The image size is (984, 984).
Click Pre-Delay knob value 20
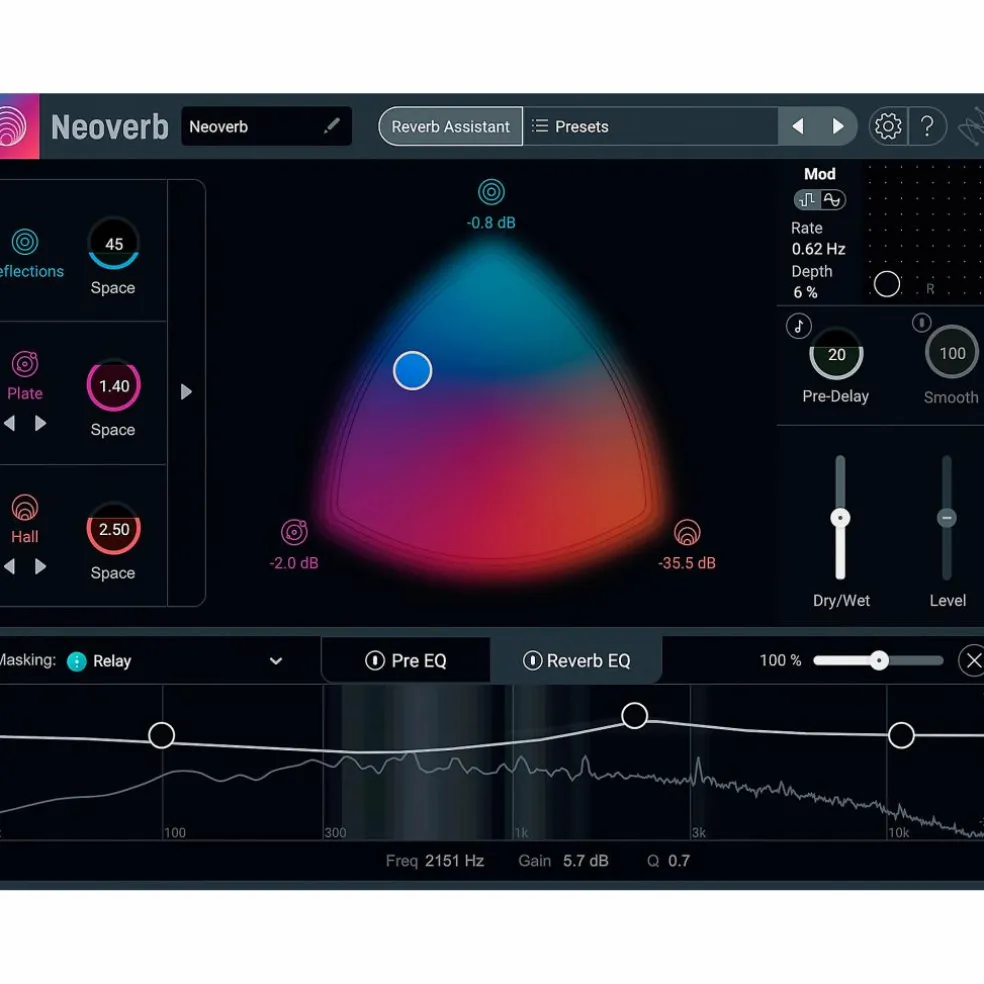836,354
